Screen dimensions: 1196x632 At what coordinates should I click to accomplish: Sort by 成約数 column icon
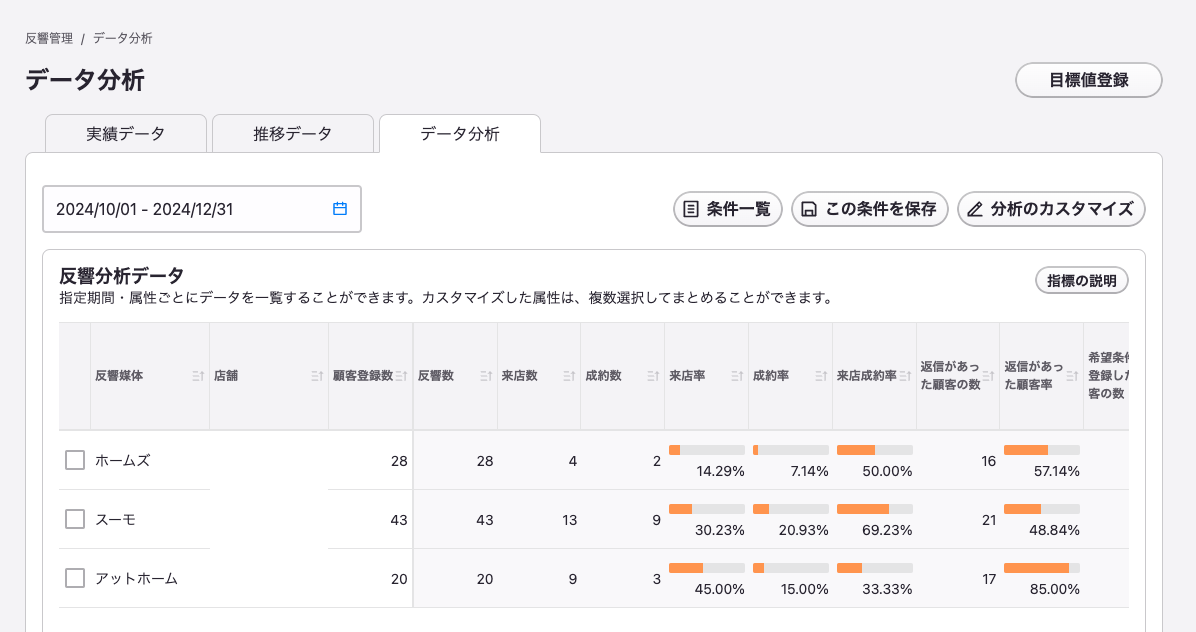pos(653,376)
